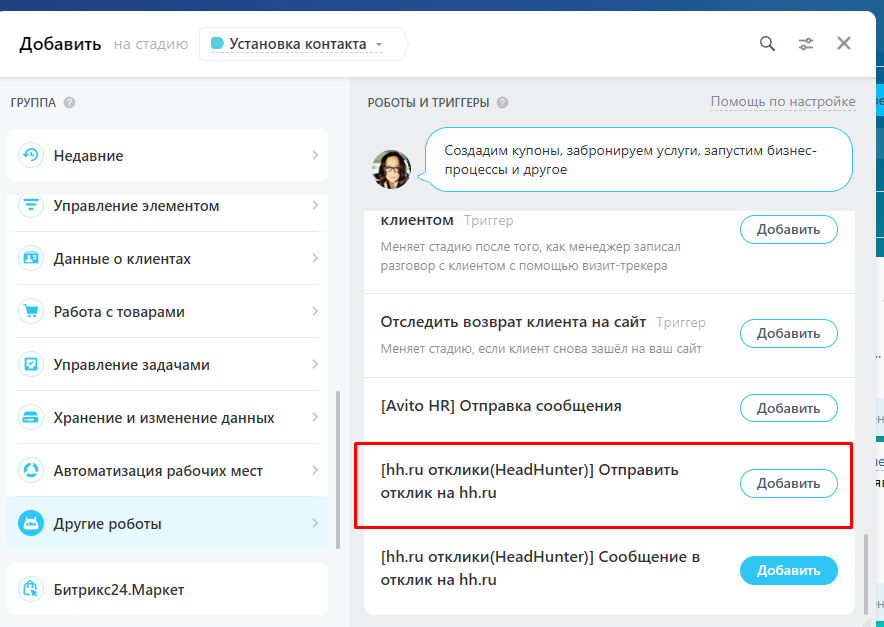The height and width of the screenshot is (627, 884).
Task: Click the assistant avatar photo
Action: tap(391, 169)
